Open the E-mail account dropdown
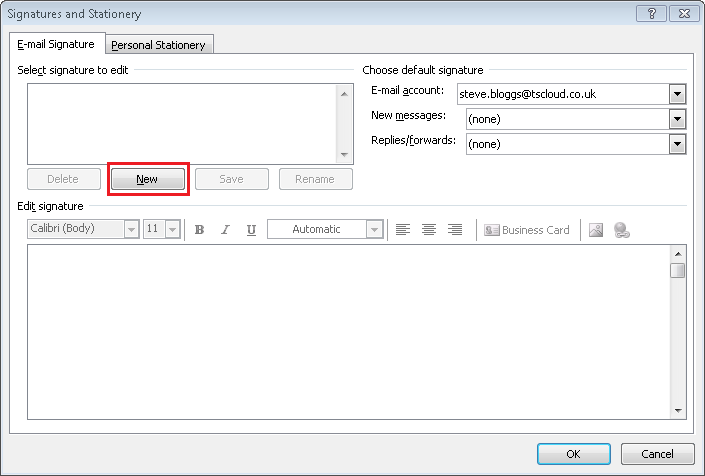Screen dimensions: 705x476 tap(677, 94)
